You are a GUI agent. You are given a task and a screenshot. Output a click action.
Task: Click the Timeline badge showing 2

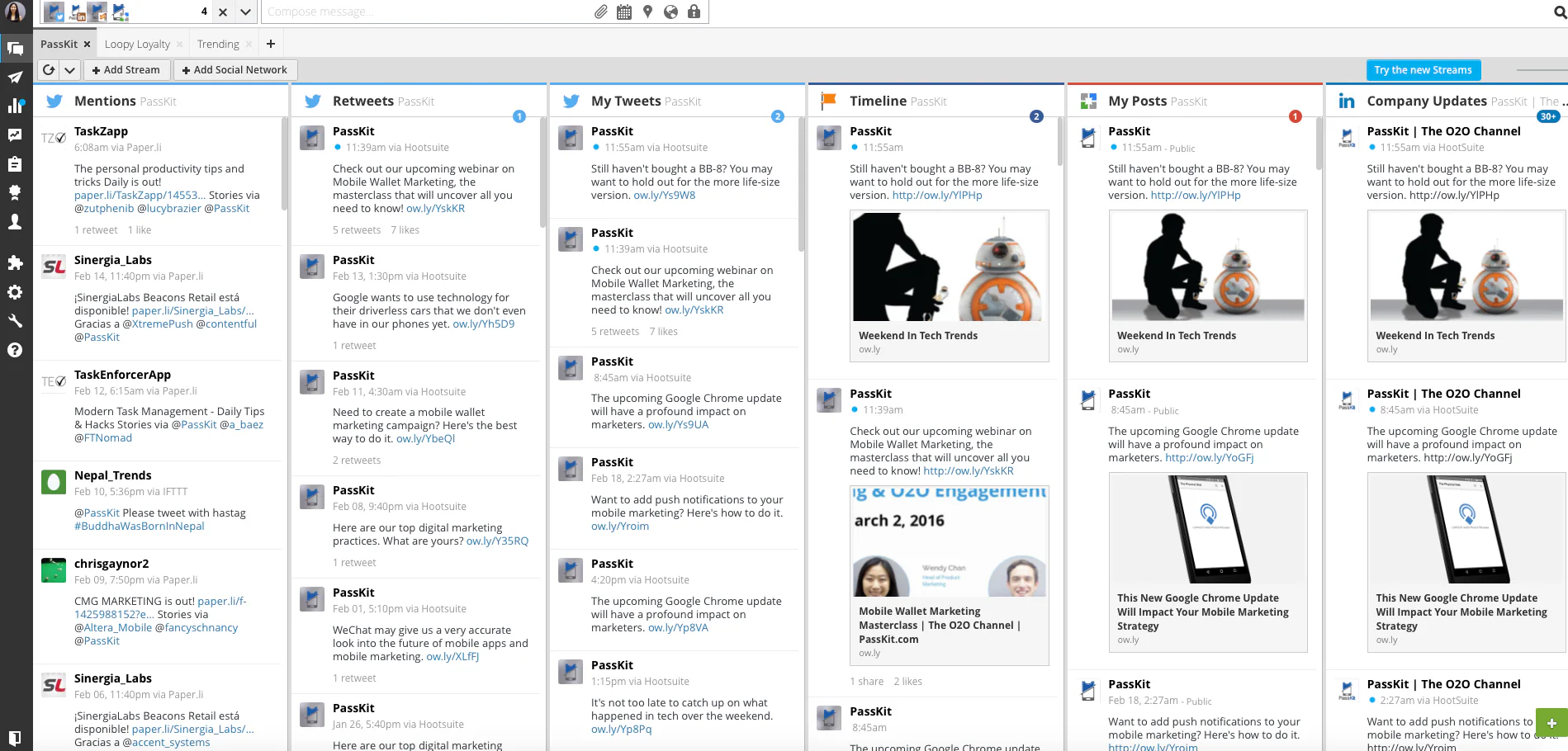coord(1037,116)
